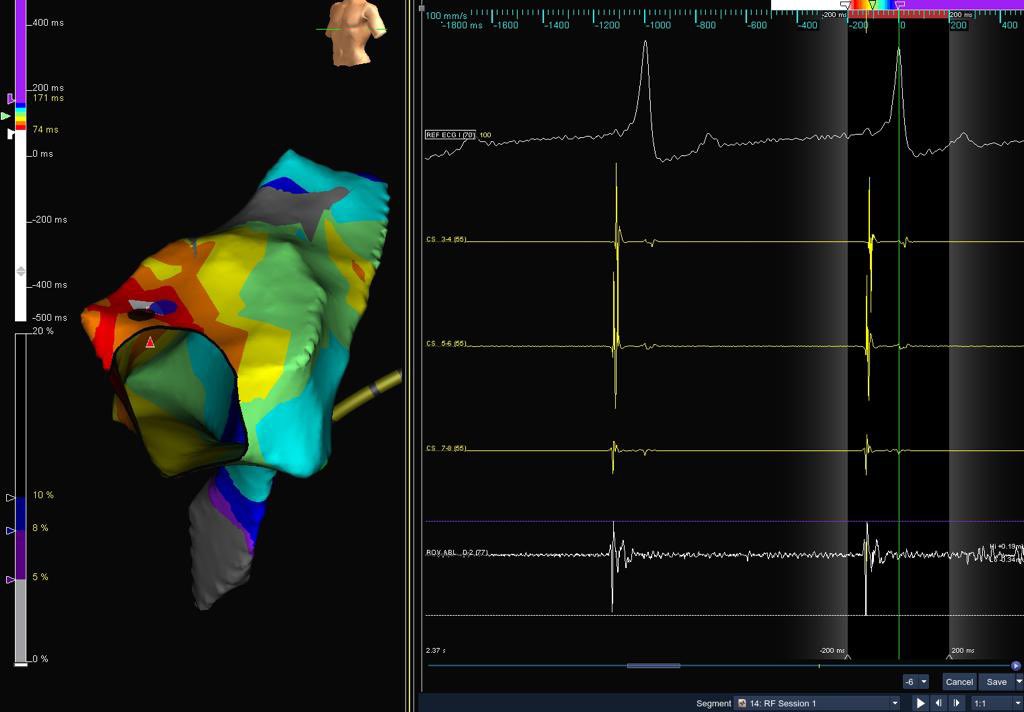Click the 5 % handle on the percentage scale
The height and width of the screenshot is (712, 1024).
tap(10, 579)
